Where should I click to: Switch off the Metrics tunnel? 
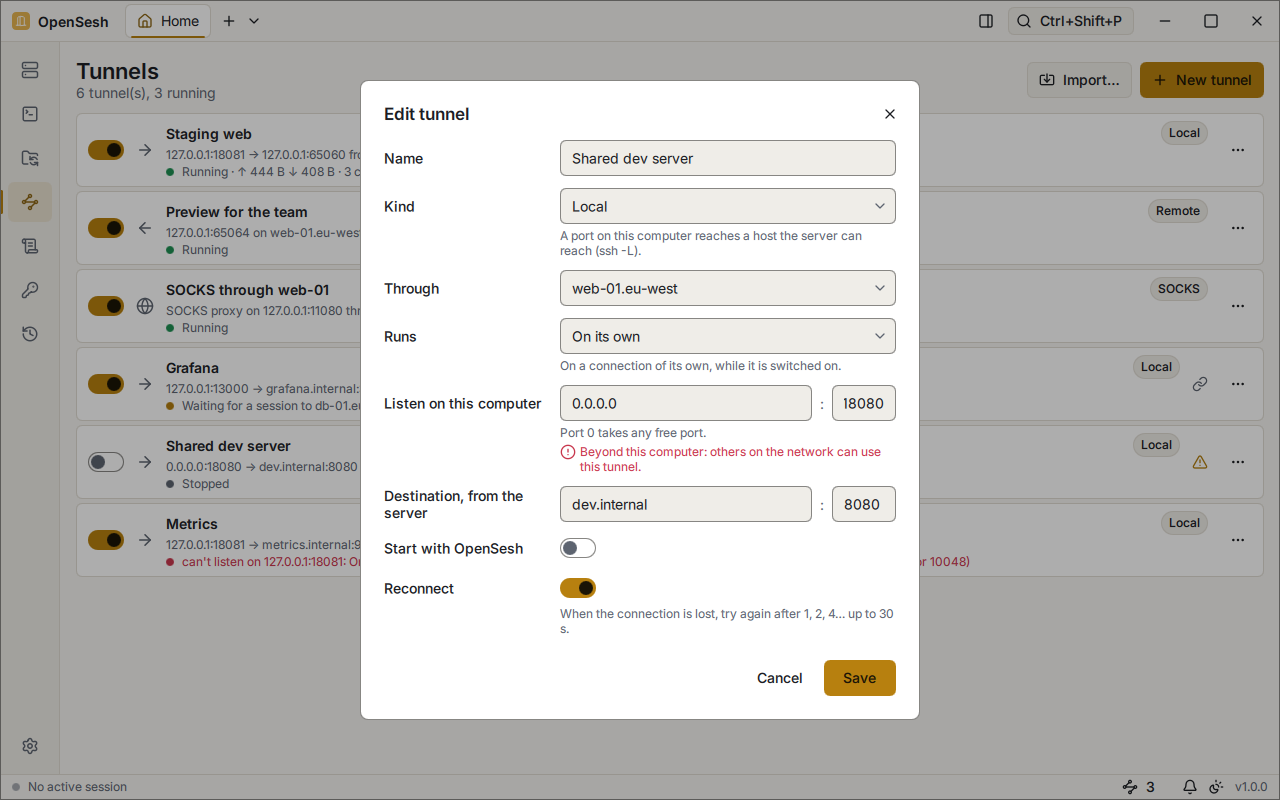point(106,540)
